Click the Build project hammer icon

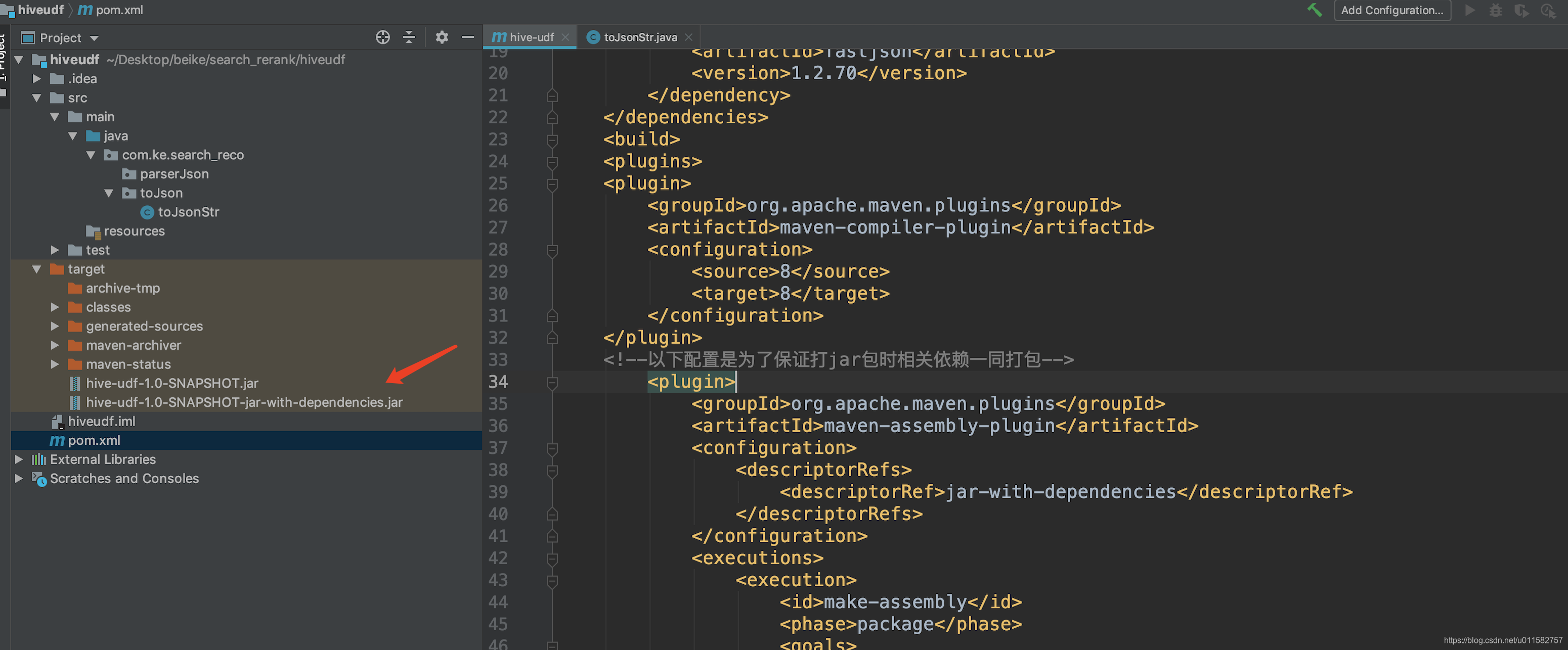tap(1315, 10)
